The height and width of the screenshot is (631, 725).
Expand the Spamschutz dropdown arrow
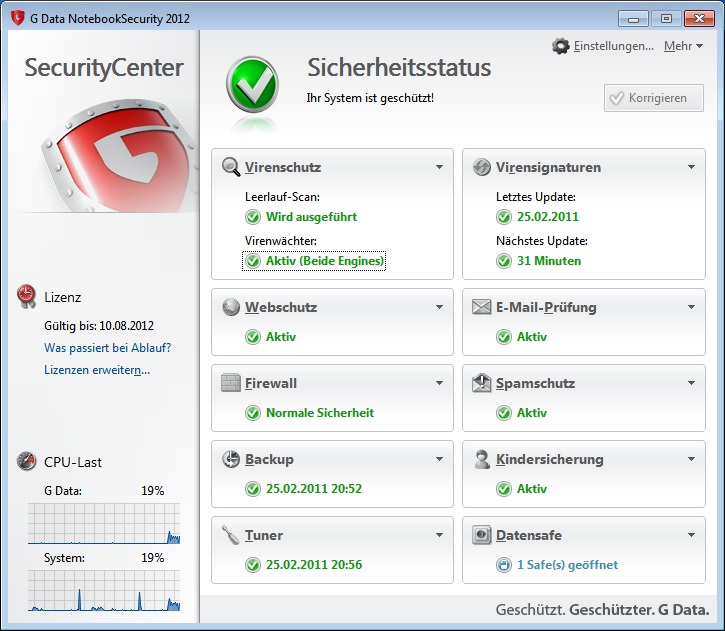coord(691,383)
